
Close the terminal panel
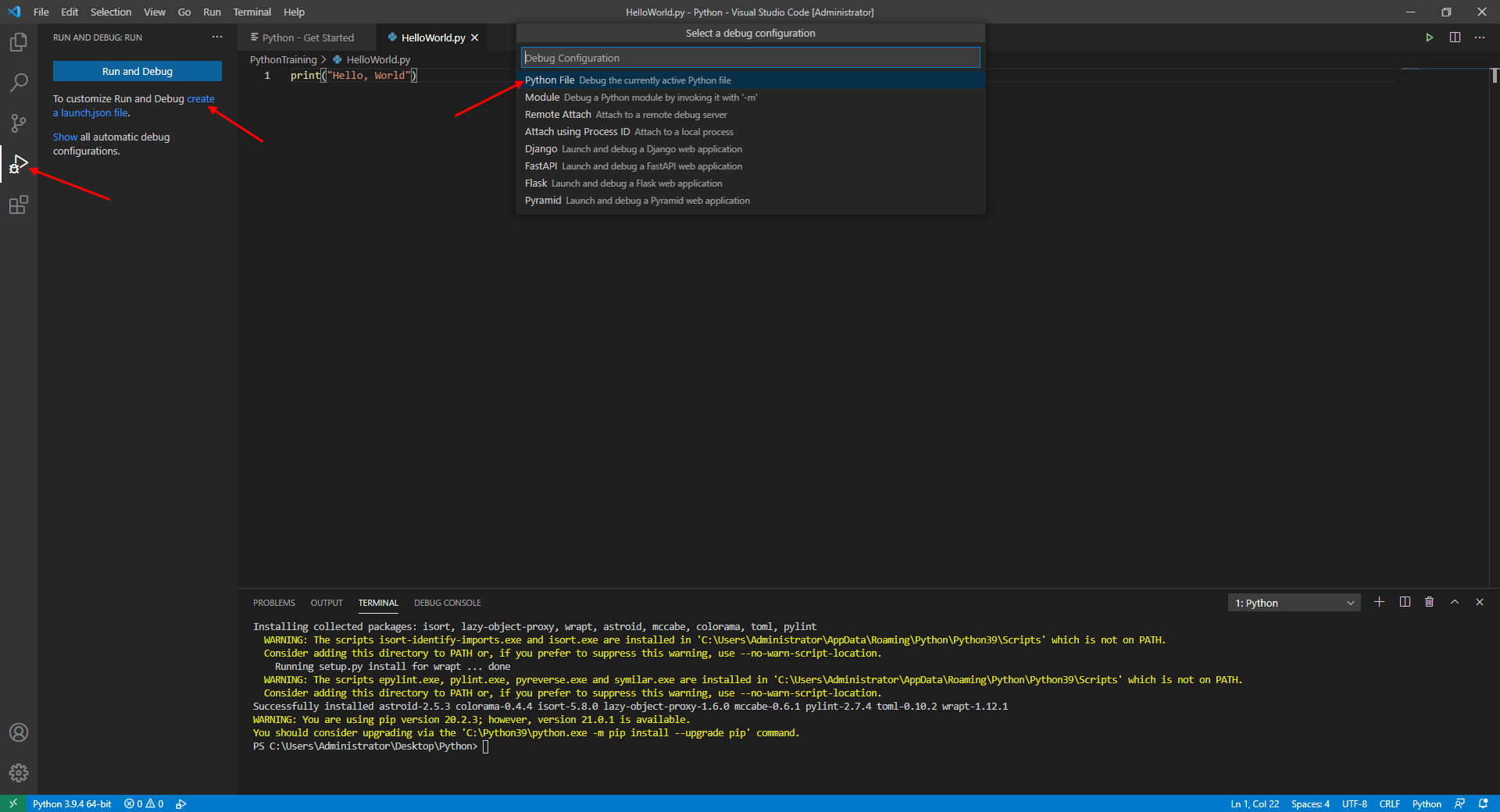click(1480, 602)
